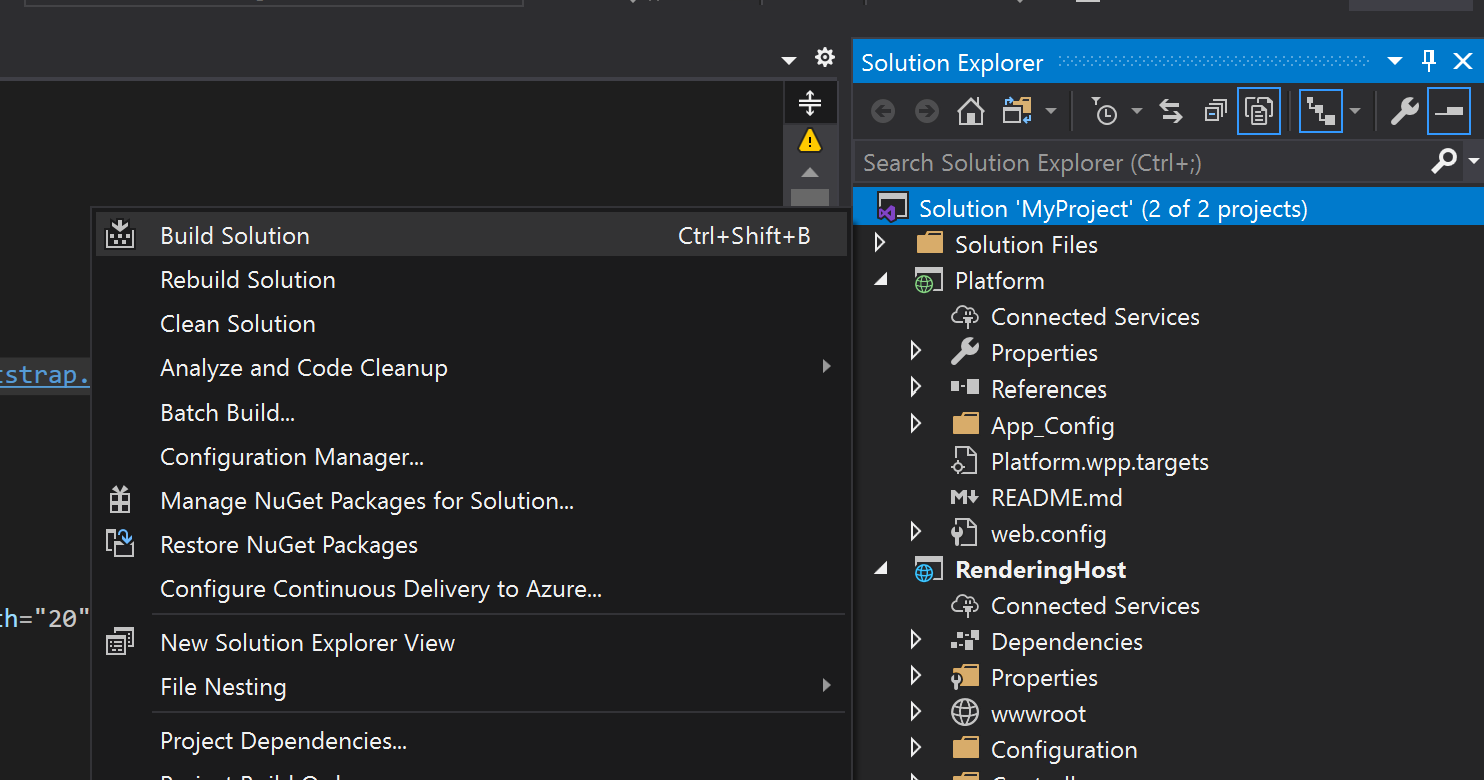Click the magnifier search icon in Solution Explorer
This screenshot has width=1484, height=780.
pyautogui.click(x=1444, y=161)
